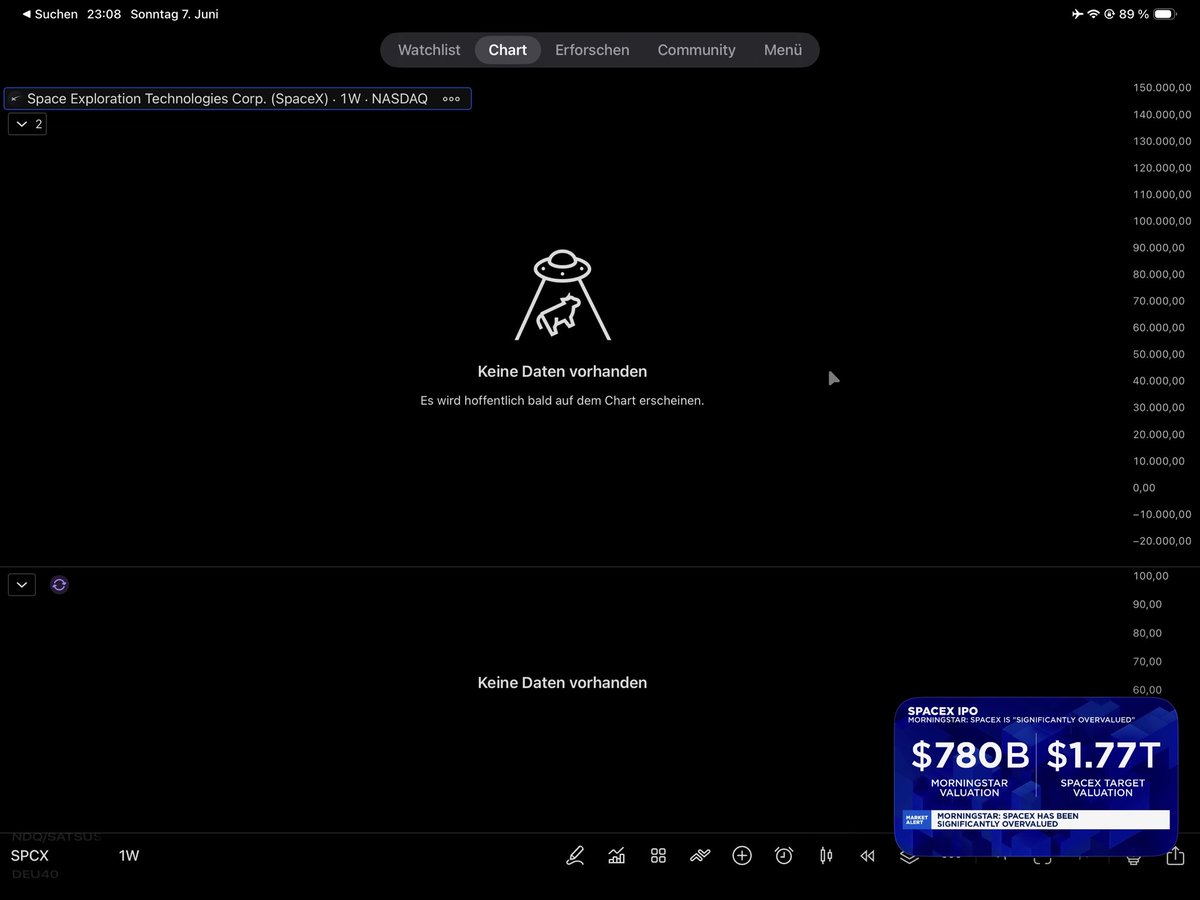Tap the 70,00 lower pane scale value
Screen dimensions: 1200x900
pyautogui.click(x=1147, y=661)
